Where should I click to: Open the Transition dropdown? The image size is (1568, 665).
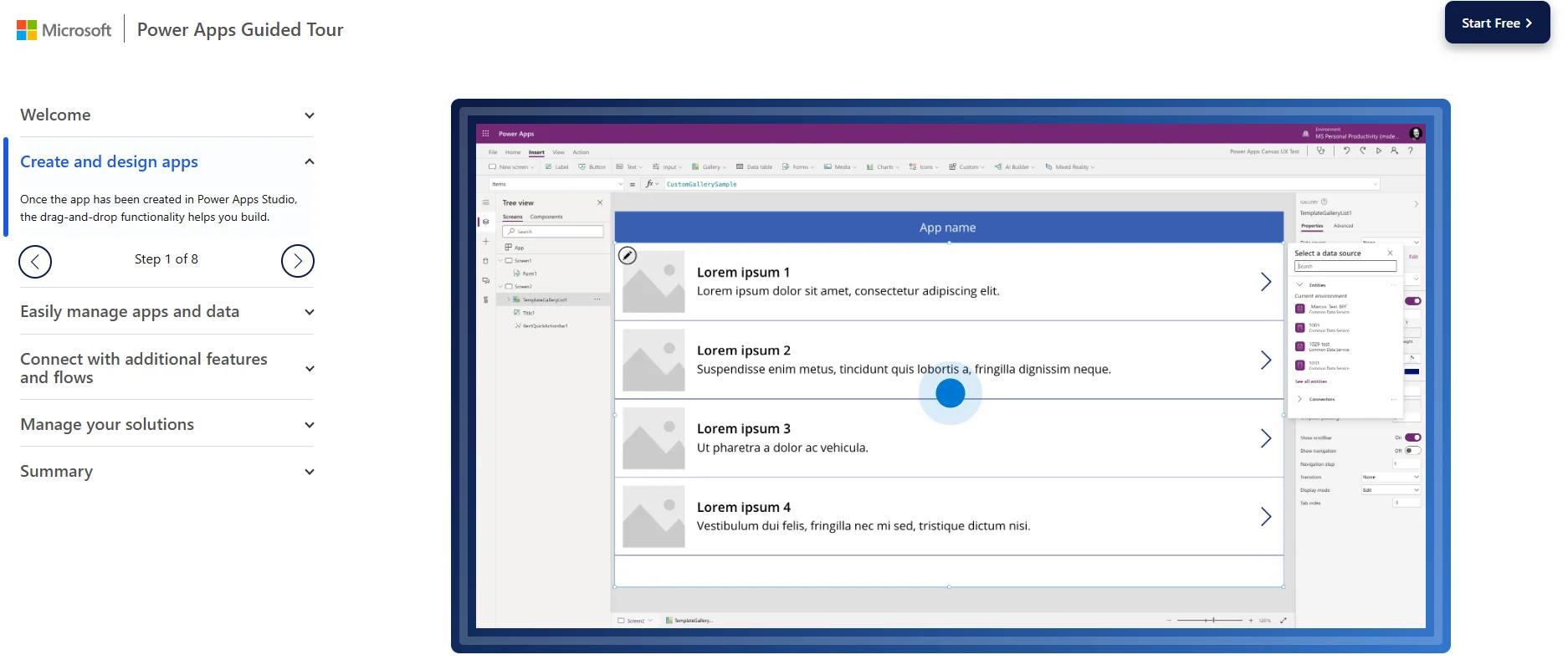(1391, 477)
